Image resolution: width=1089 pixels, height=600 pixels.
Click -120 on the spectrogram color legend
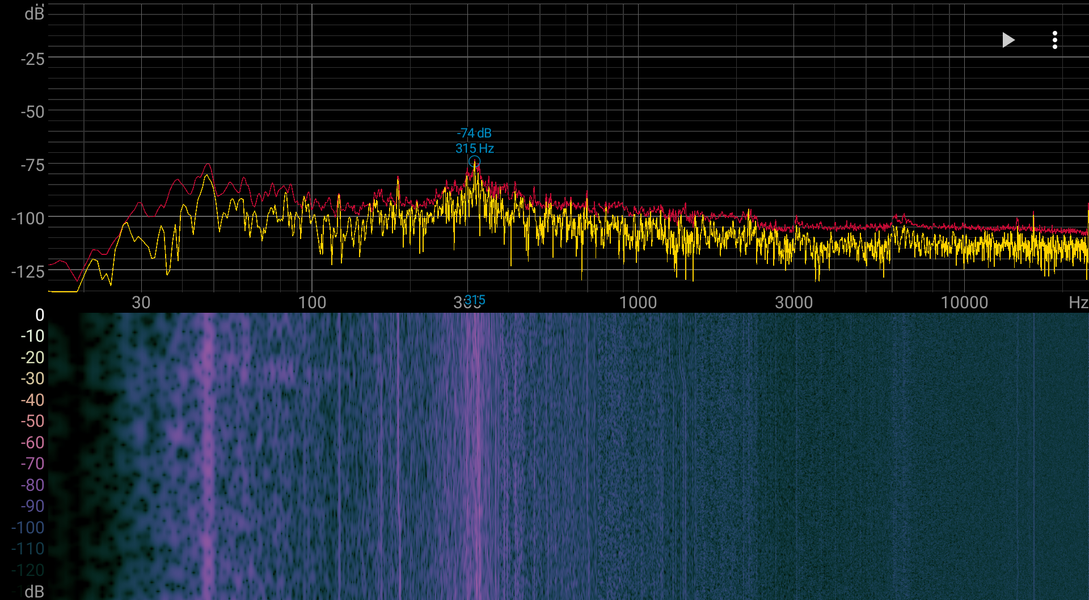pyautogui.click(x=28, y=570)
